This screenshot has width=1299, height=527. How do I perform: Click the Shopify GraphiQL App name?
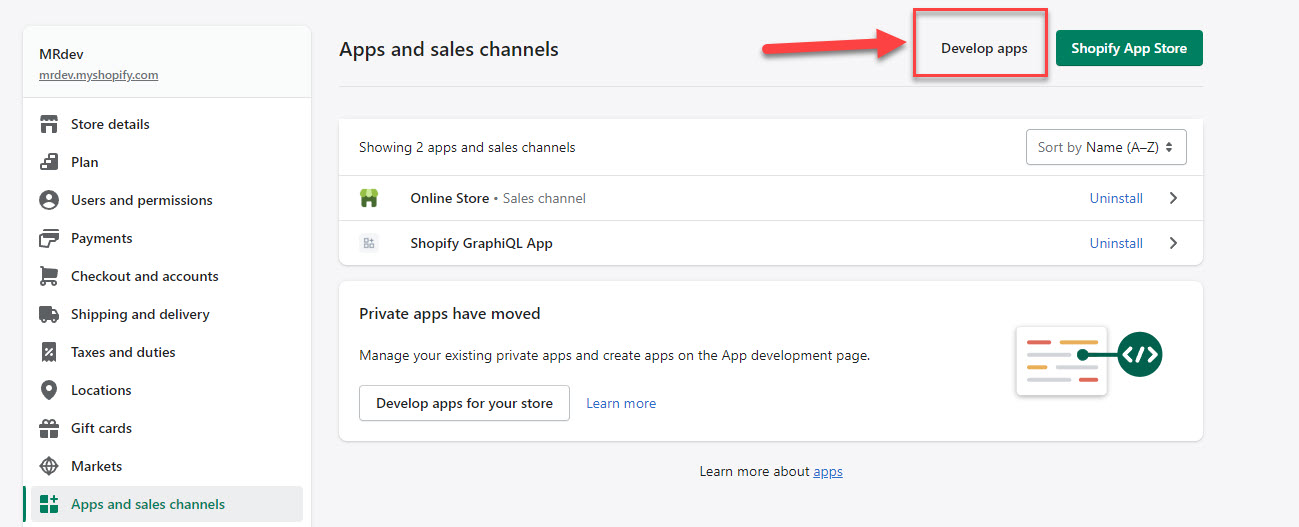pos(481,243)
